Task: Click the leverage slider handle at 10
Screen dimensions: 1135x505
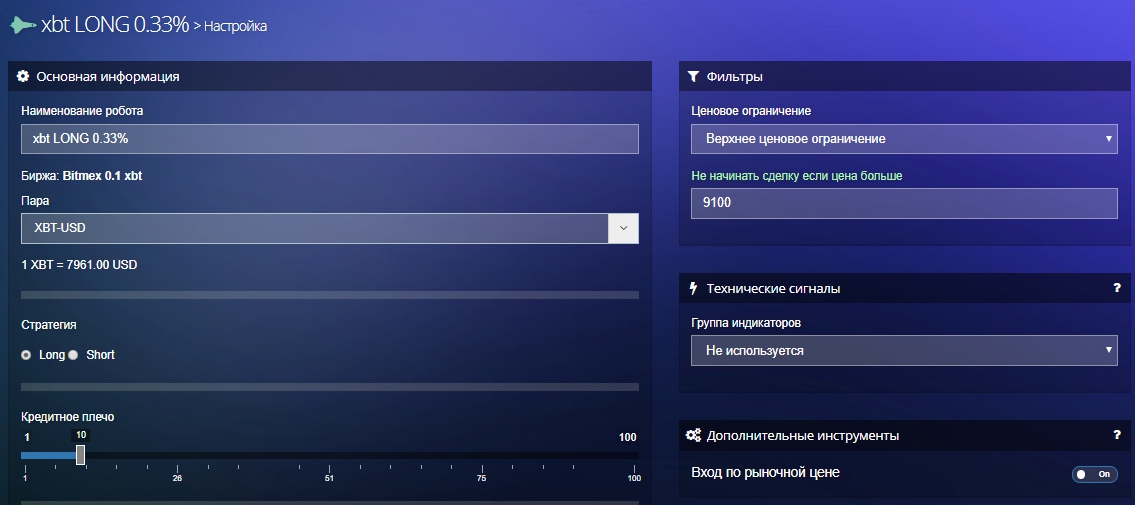Action: (x=80, y=454)
